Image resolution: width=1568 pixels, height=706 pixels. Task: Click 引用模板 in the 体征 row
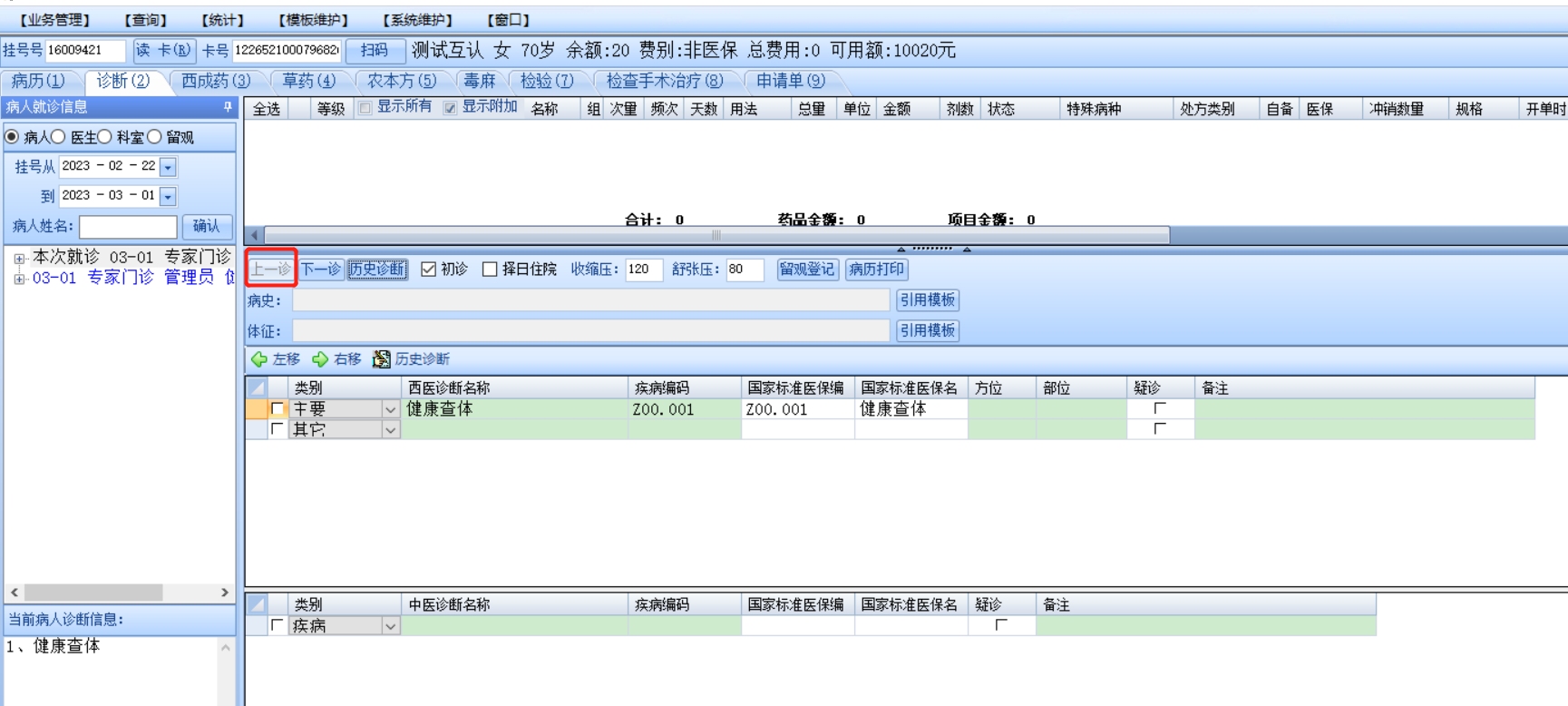click(928, 331)
